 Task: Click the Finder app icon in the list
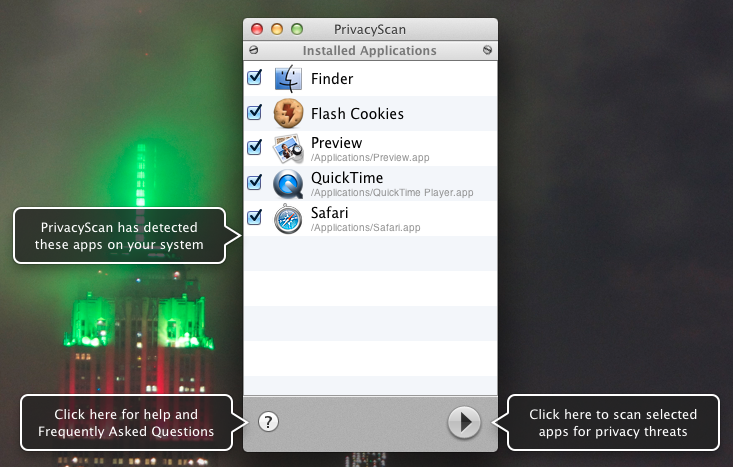pyautogui.click(x=288, y=79)
